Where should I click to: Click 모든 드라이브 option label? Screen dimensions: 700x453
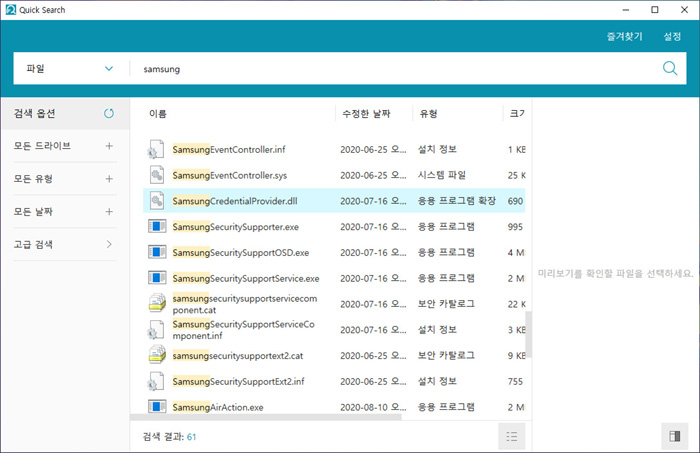[42, 146]
